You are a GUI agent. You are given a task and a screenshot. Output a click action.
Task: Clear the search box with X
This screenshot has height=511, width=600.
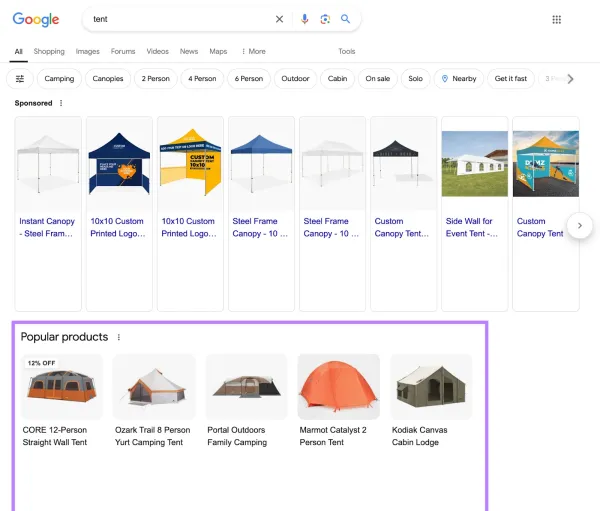tap(279, 19)
